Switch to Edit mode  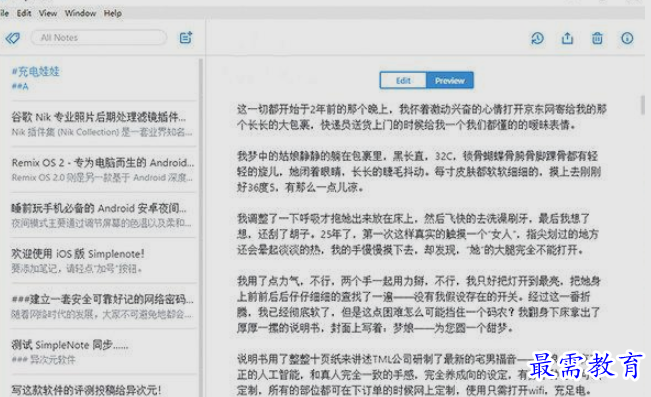403,81
